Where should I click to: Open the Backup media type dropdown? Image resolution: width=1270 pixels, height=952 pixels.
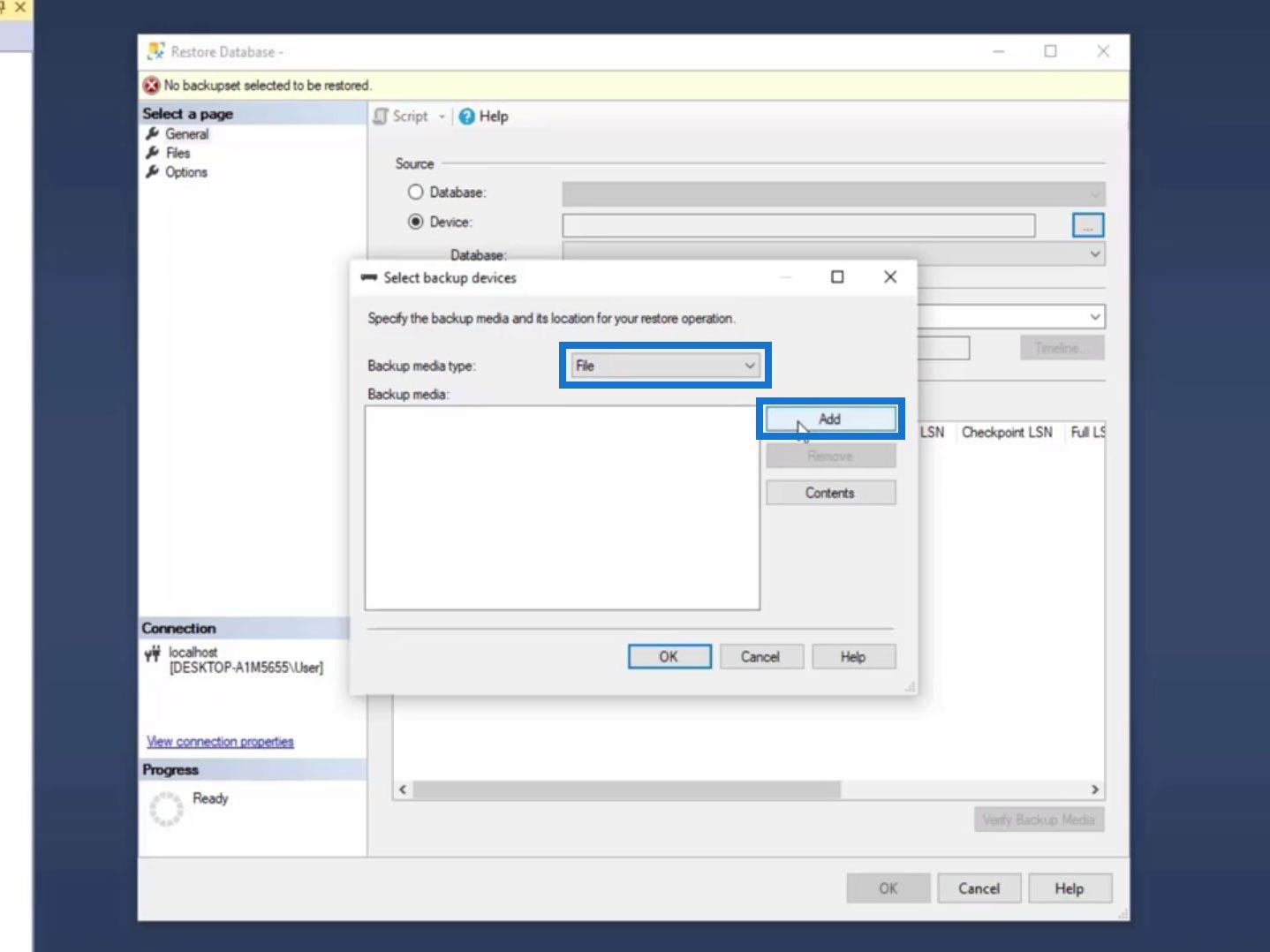pyautogui.click(x=666, y=366)
